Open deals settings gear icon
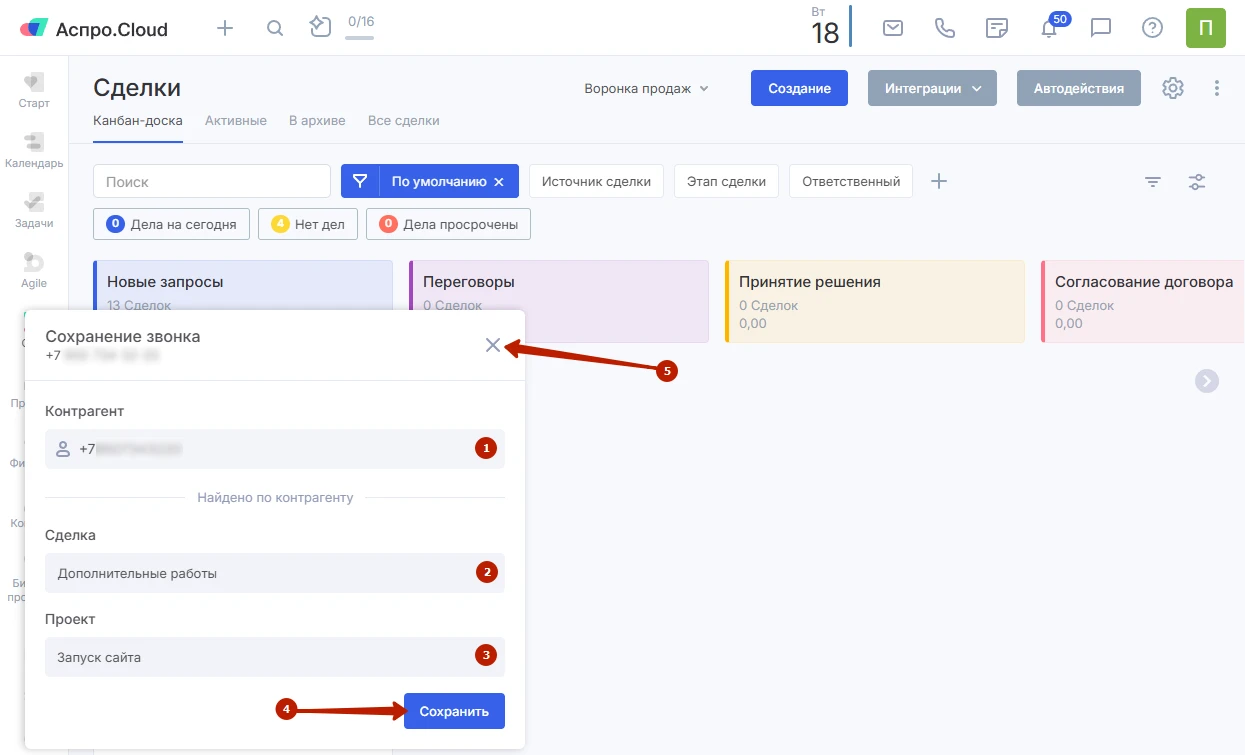Viewport: 1245px width, 755px height. 1173,88
